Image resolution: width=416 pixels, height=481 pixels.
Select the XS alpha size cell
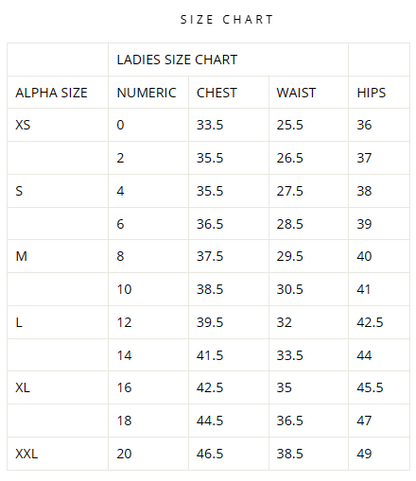[x=58, y=125]
